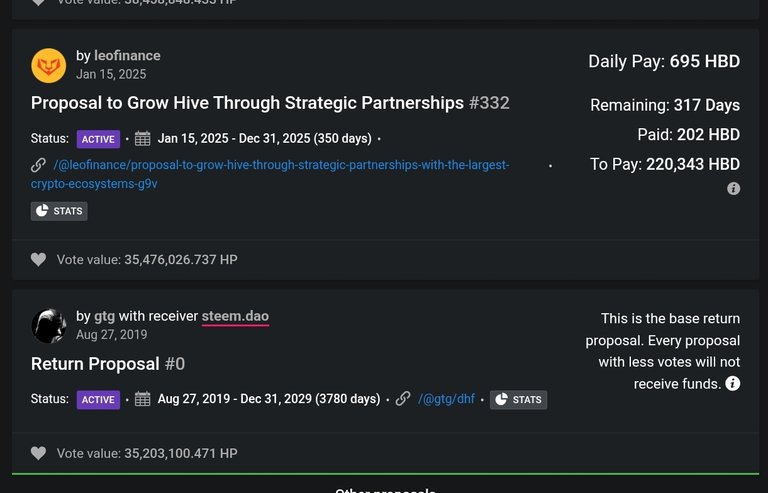Click vote value 35,203,100.471 HP
768x493 pixels.
click(x=147, y=453)
